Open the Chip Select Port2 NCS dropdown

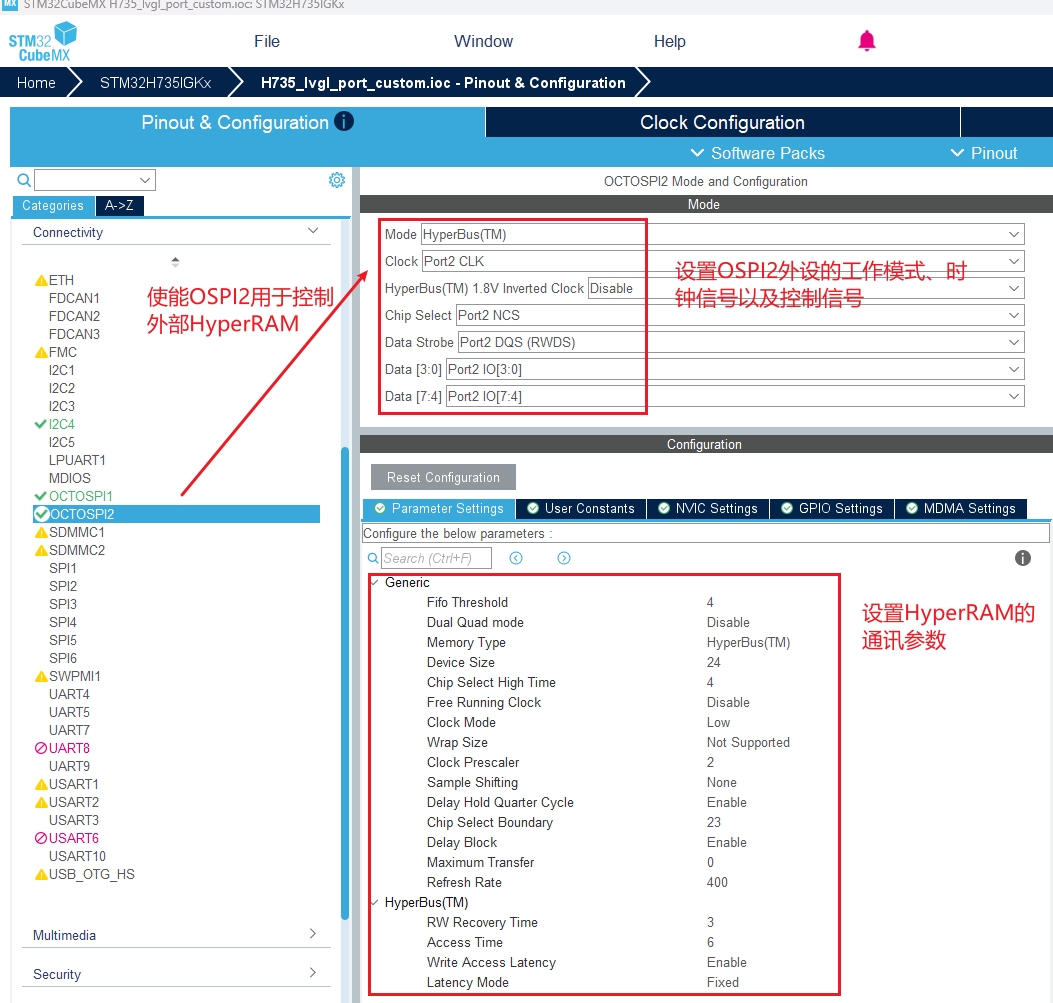(740, 315)
